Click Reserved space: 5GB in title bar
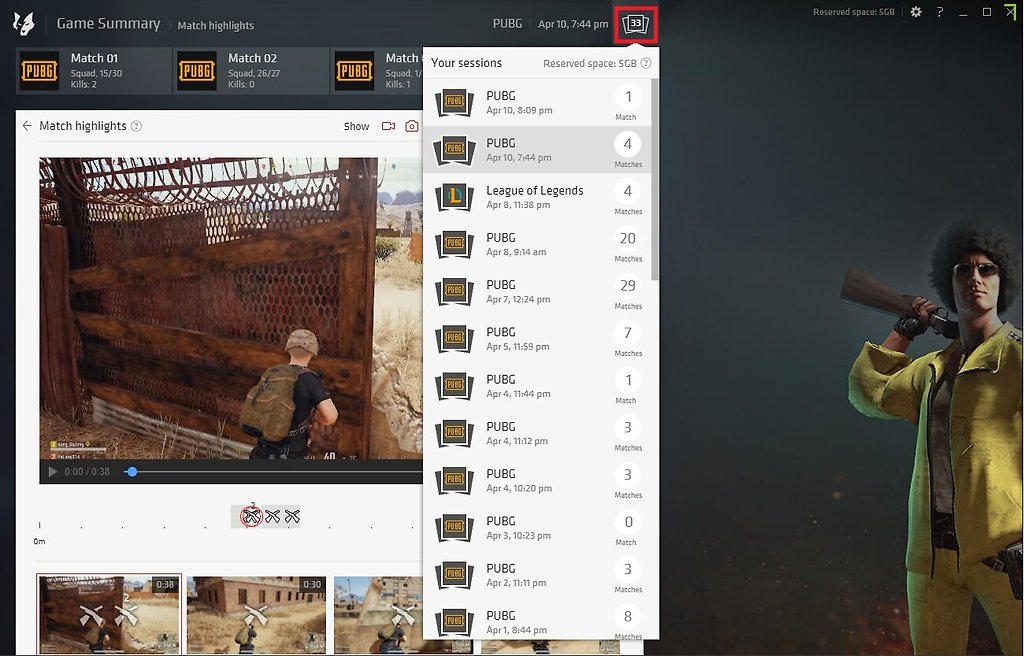 [854, 12]
